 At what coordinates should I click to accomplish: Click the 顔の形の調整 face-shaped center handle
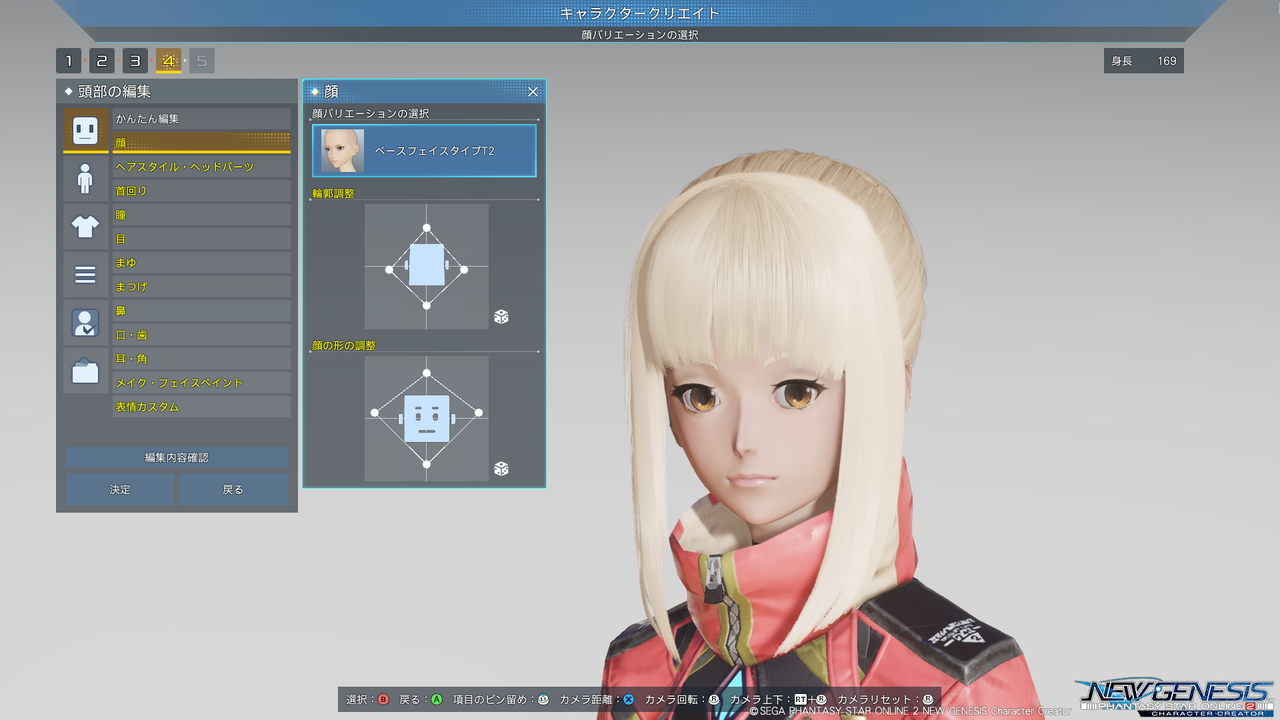(x=426, y=418)
